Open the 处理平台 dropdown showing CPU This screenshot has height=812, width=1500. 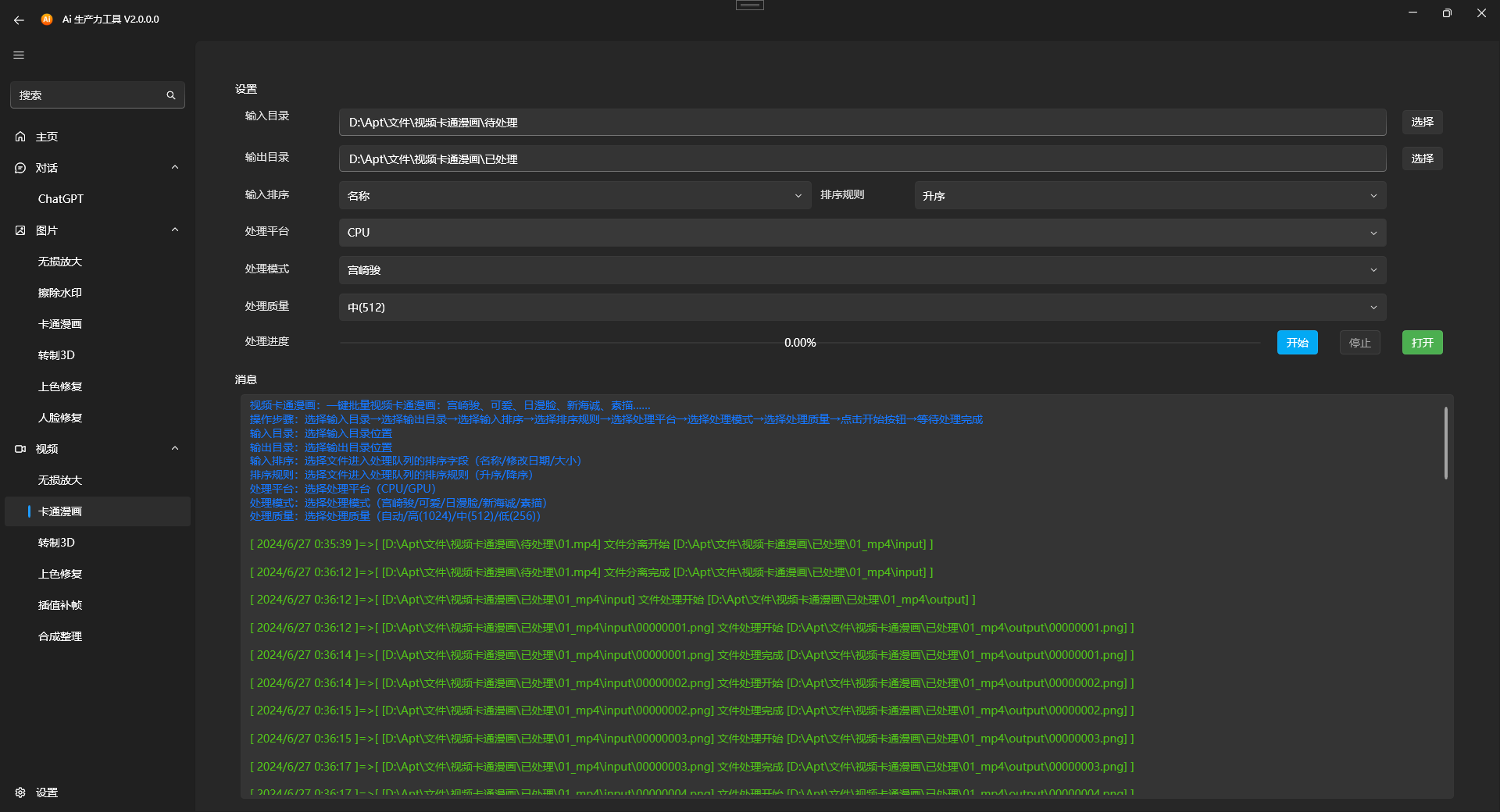tap(862, 233)
